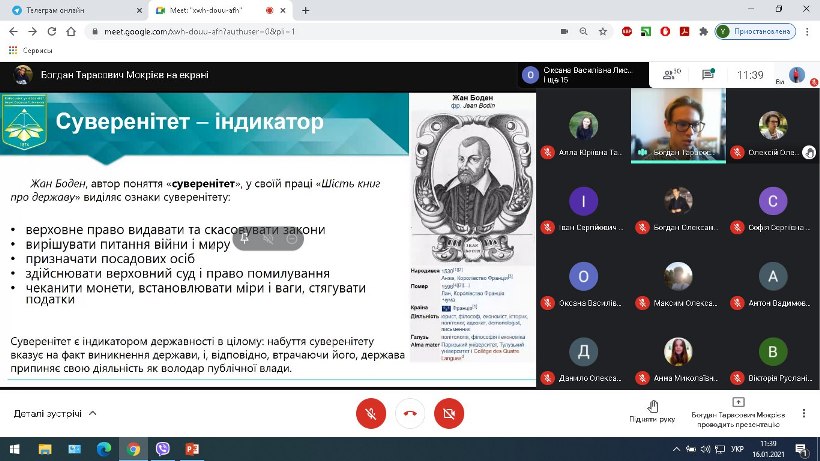Open Chrome from the taskbar
This screenshot has width=820, height=461.
(x=133, y=449)
